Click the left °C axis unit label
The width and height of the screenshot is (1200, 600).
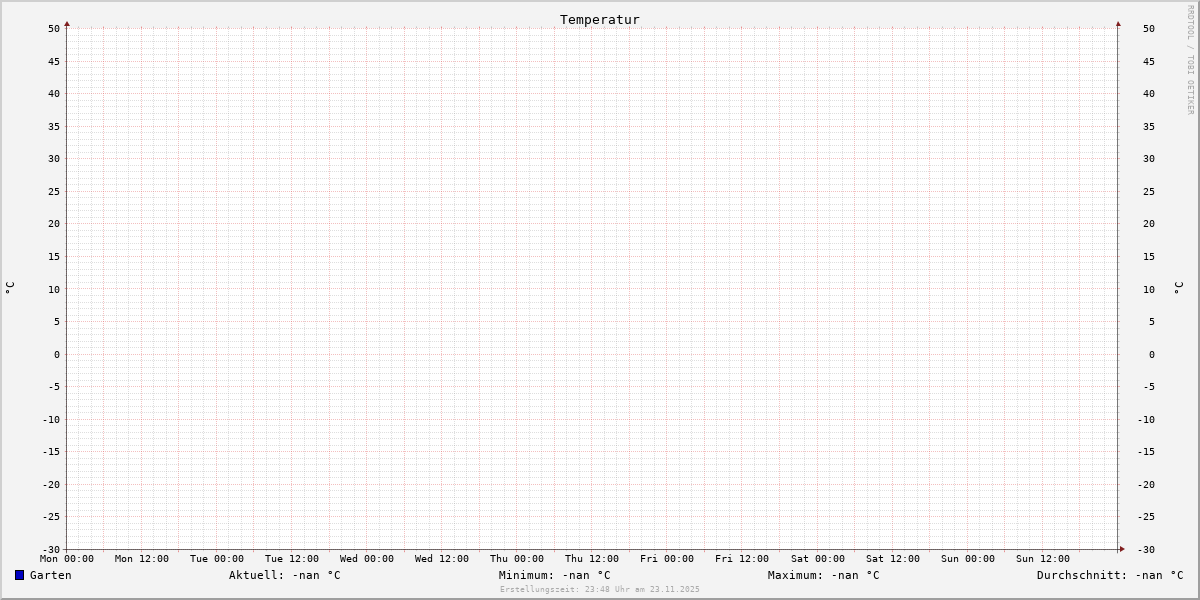(11, 288)
